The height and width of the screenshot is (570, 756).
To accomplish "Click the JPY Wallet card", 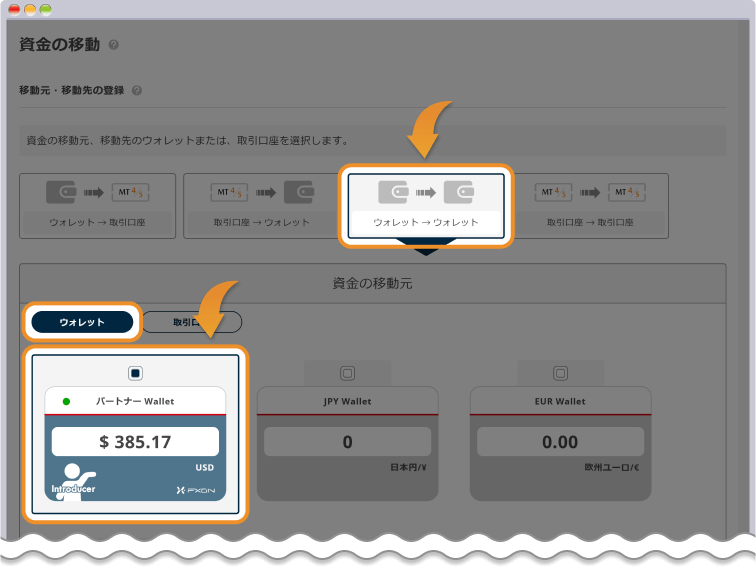I will 348,444.
